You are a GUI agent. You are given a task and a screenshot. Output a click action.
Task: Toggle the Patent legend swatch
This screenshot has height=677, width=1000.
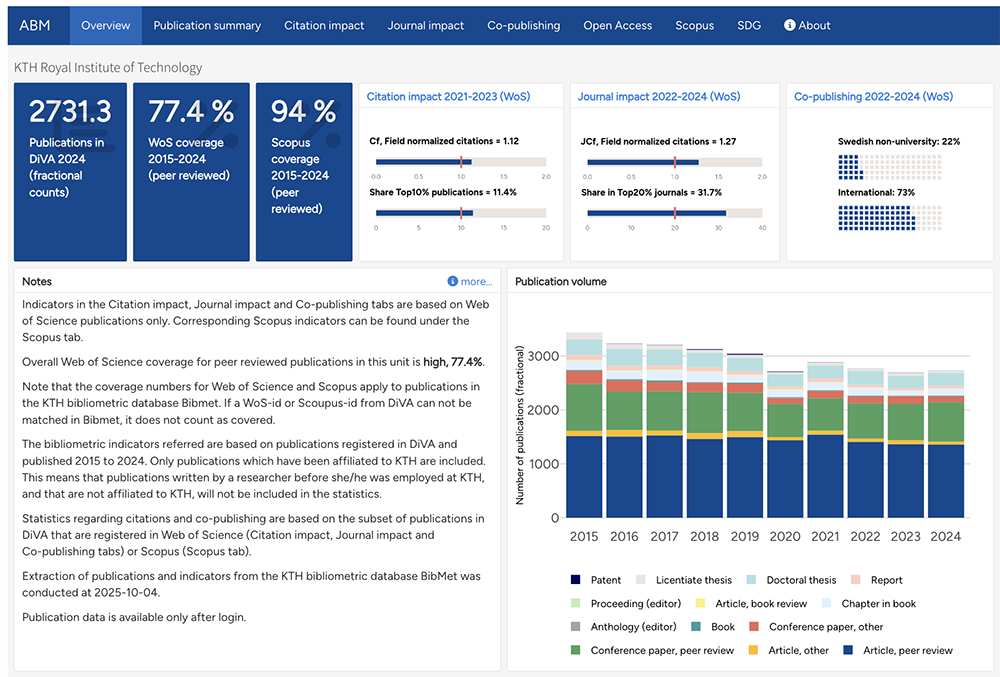[x=575, y=580]
